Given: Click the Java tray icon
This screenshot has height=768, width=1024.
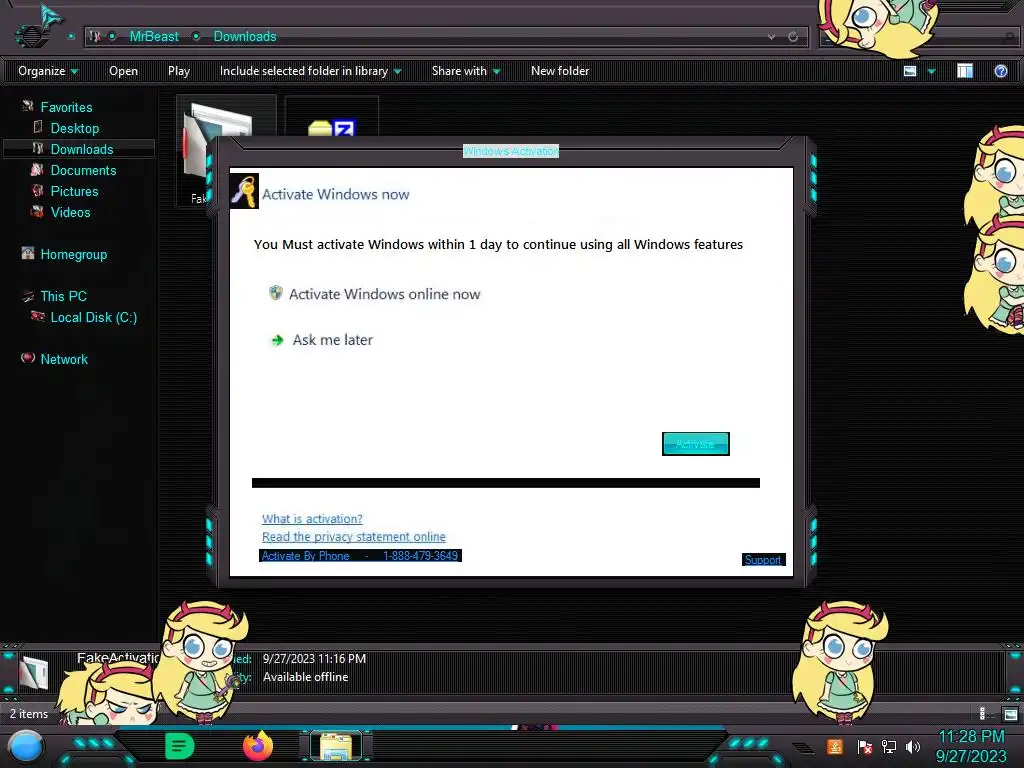Looking at the screenshot, I should click(x=835, y=746).
